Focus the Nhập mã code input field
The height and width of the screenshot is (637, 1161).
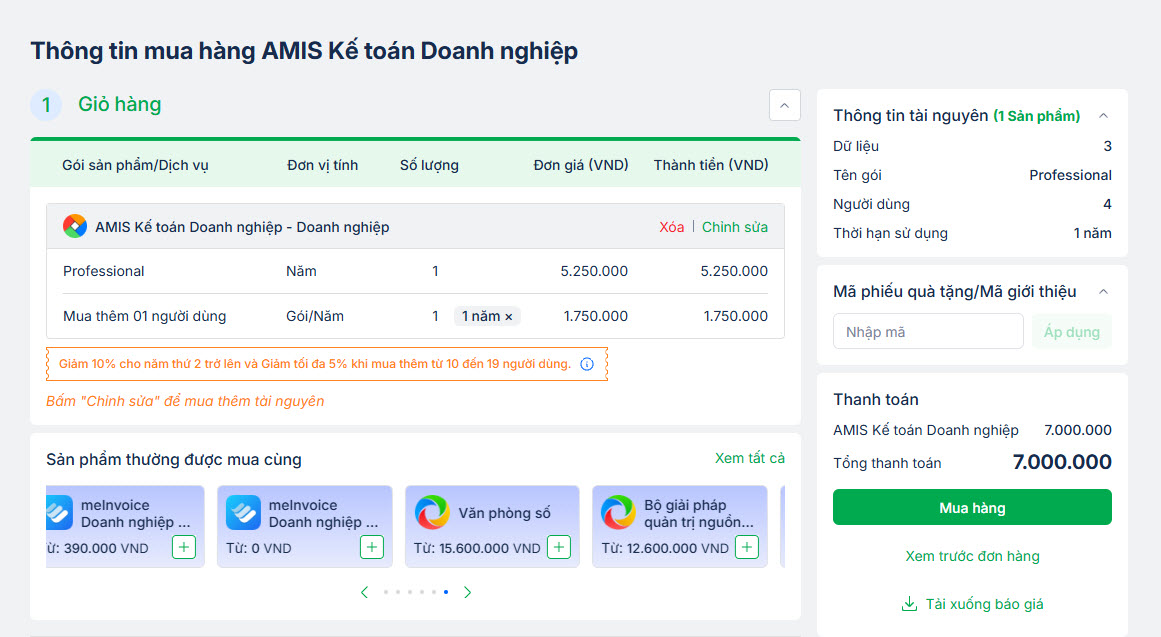point(927,332)
